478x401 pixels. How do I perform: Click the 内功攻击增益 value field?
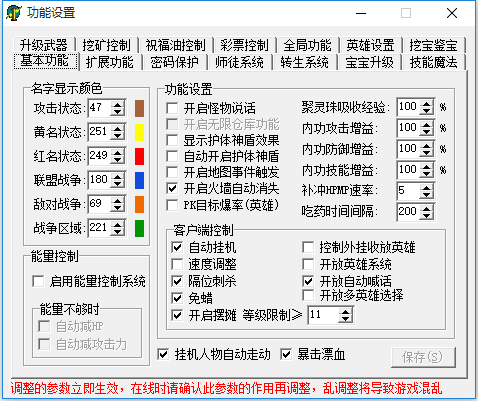tap(409, 128)
